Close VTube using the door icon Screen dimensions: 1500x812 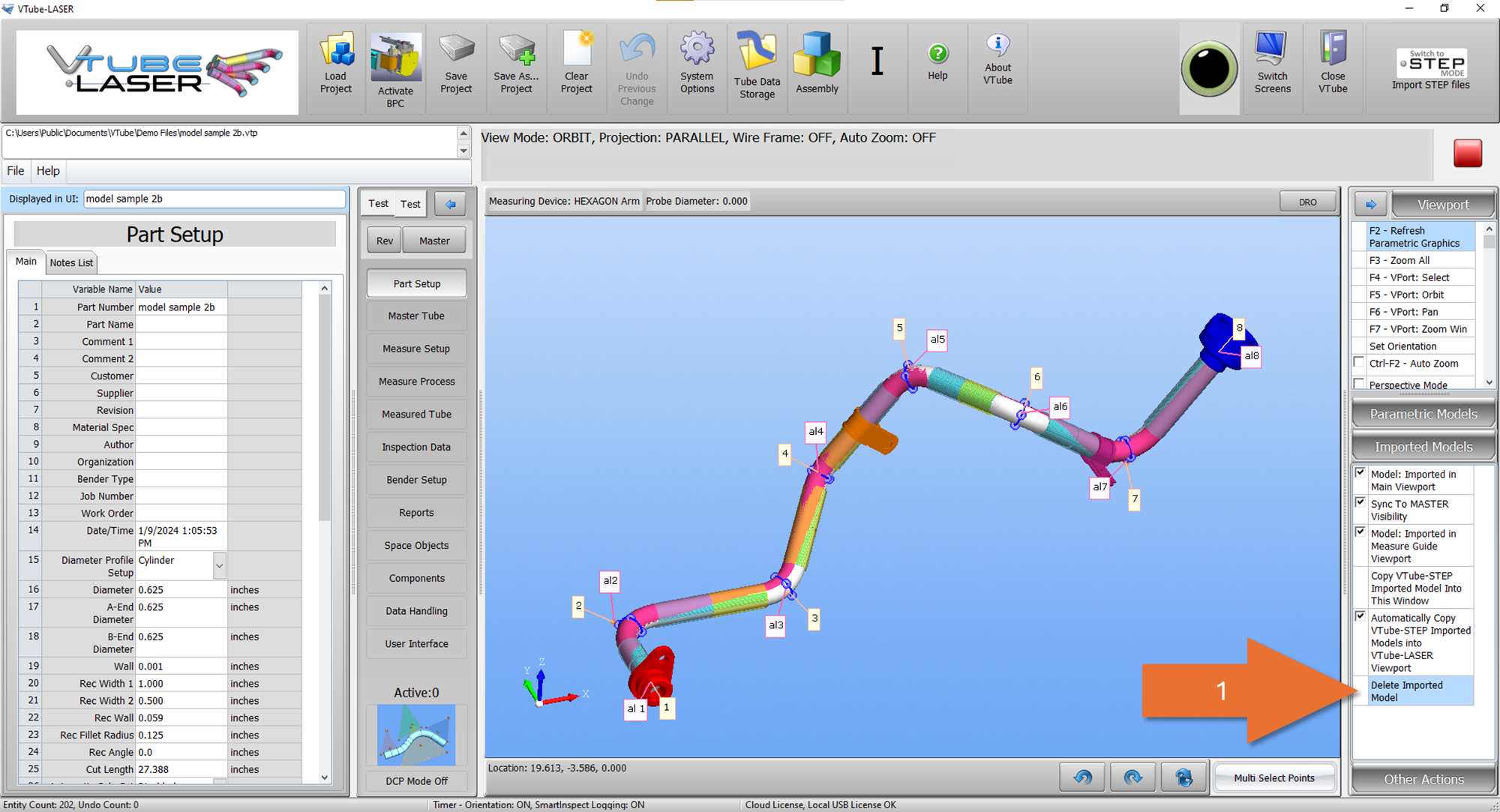tap(1333, 68)
